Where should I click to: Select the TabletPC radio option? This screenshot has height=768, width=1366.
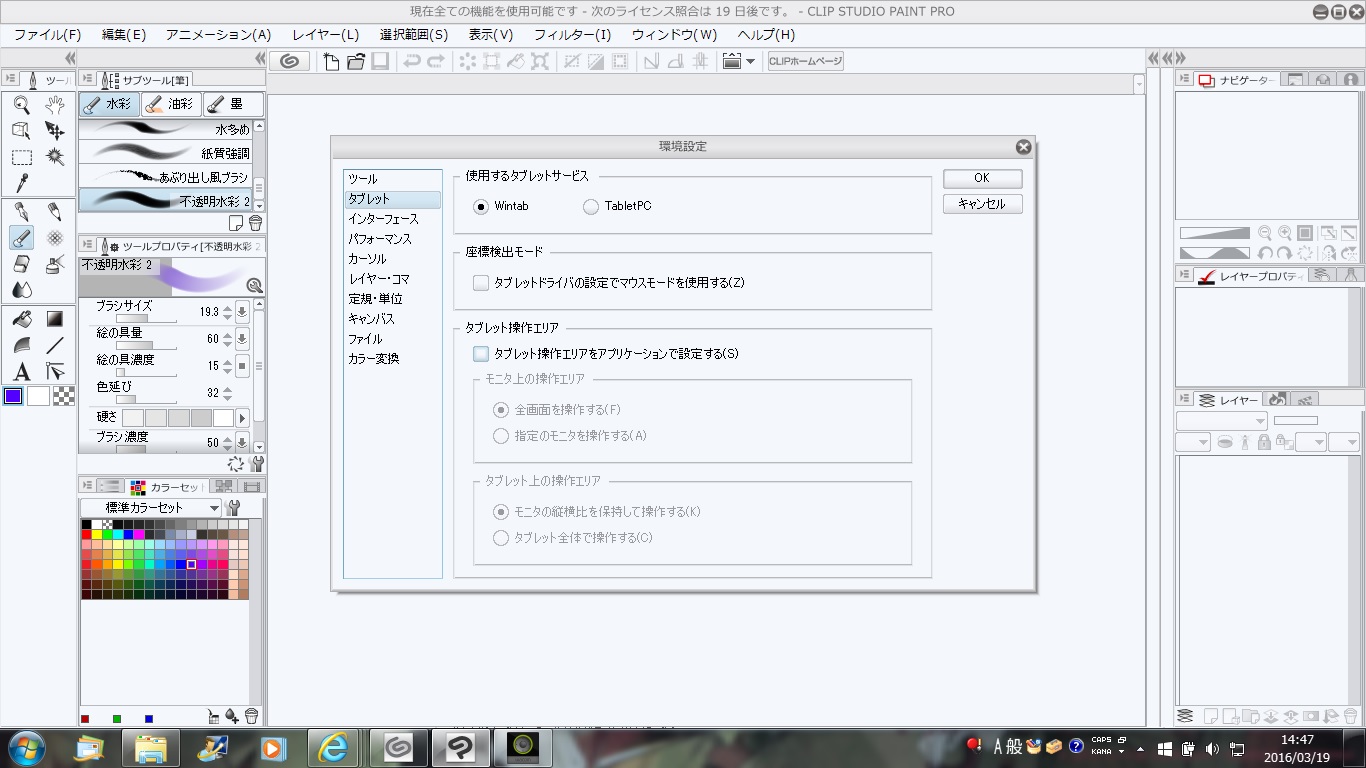[x=591, y=206]
